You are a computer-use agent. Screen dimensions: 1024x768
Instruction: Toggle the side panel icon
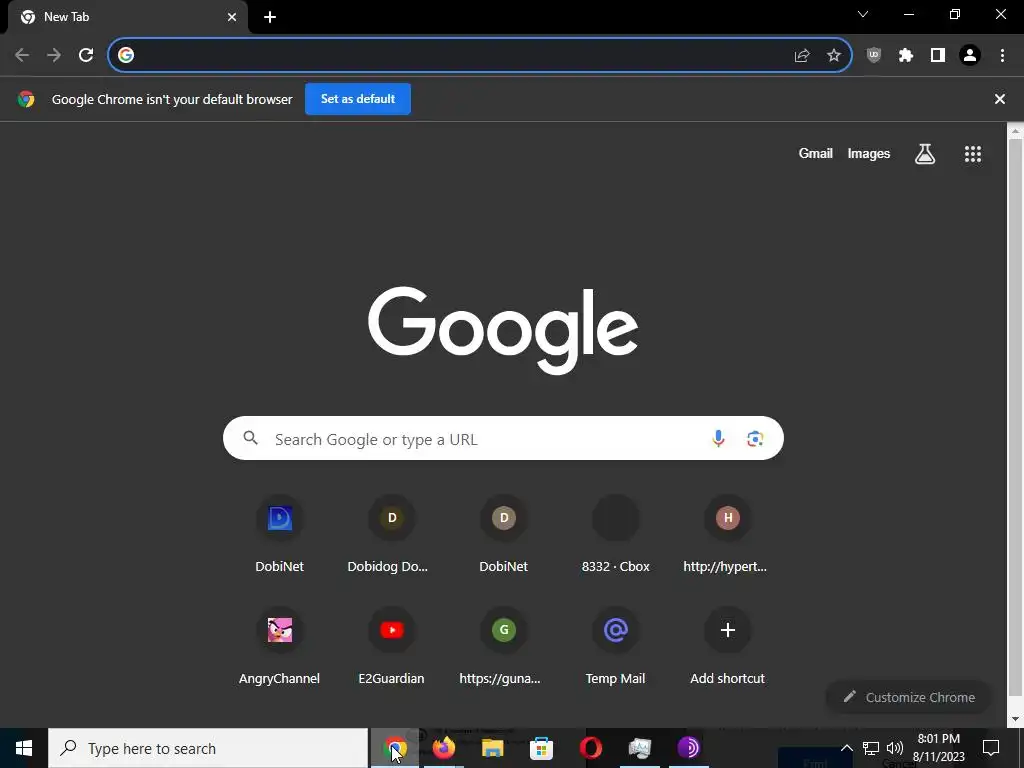coord(938,56)
